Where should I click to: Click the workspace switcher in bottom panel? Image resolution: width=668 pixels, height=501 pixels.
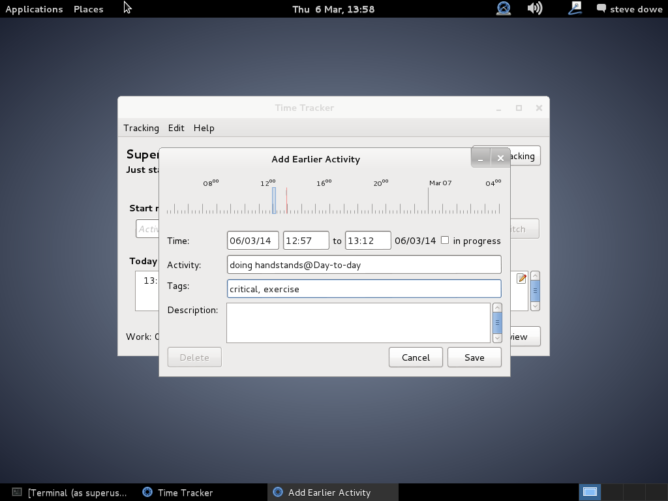pyautogui.click(x=590, y=492)
